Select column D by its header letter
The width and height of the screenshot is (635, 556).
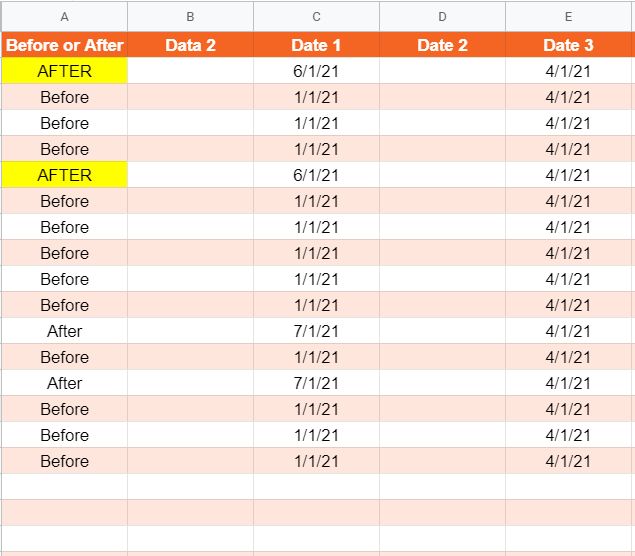[x=442, y=17]
